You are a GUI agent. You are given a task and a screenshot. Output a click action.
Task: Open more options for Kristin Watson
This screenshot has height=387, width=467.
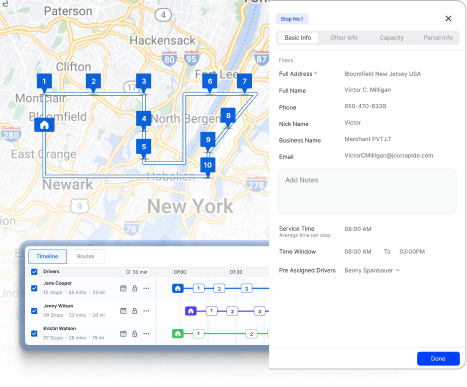[x=146, y=334]
